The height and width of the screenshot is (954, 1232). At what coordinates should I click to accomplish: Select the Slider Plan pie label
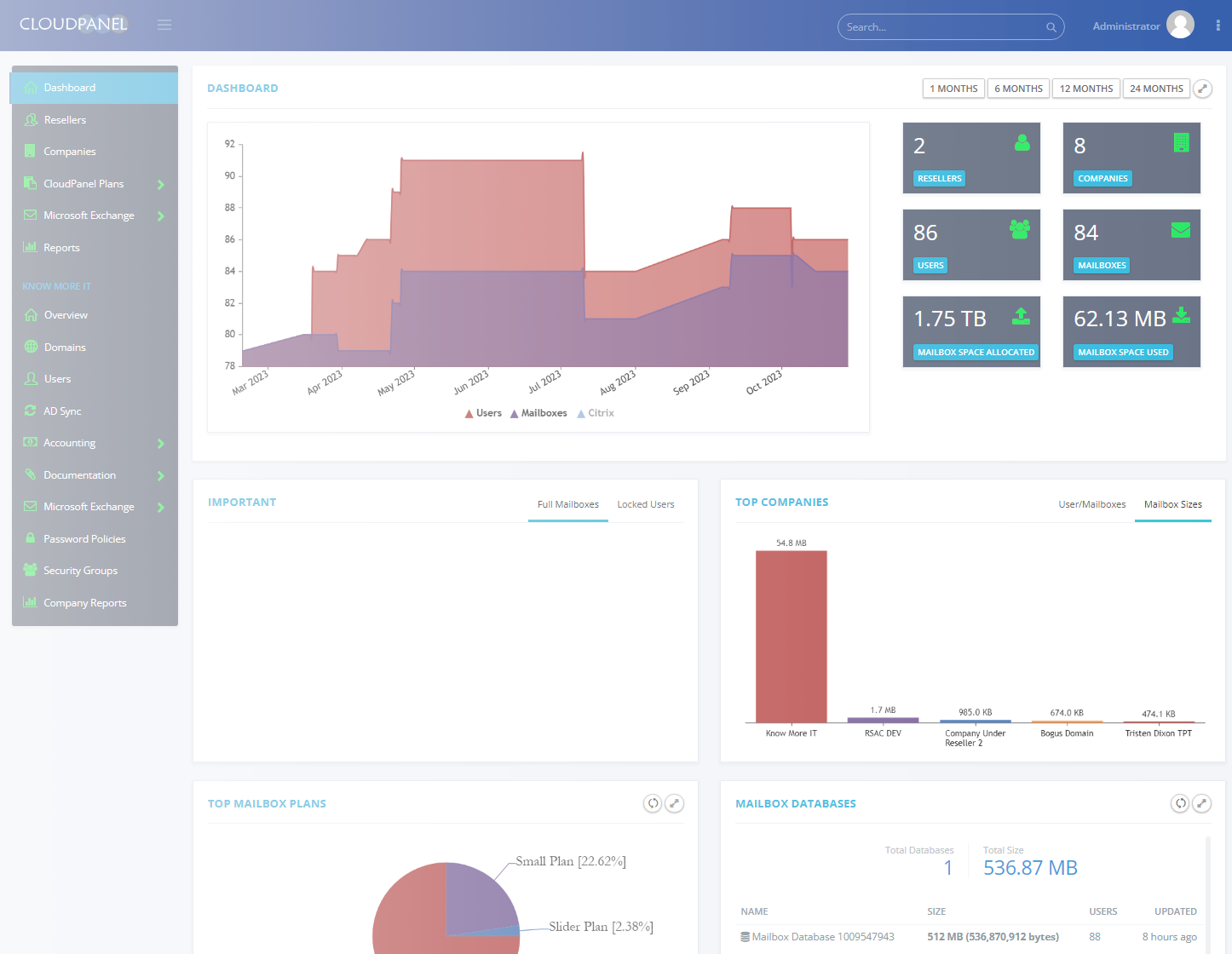[x=601, y=927]
